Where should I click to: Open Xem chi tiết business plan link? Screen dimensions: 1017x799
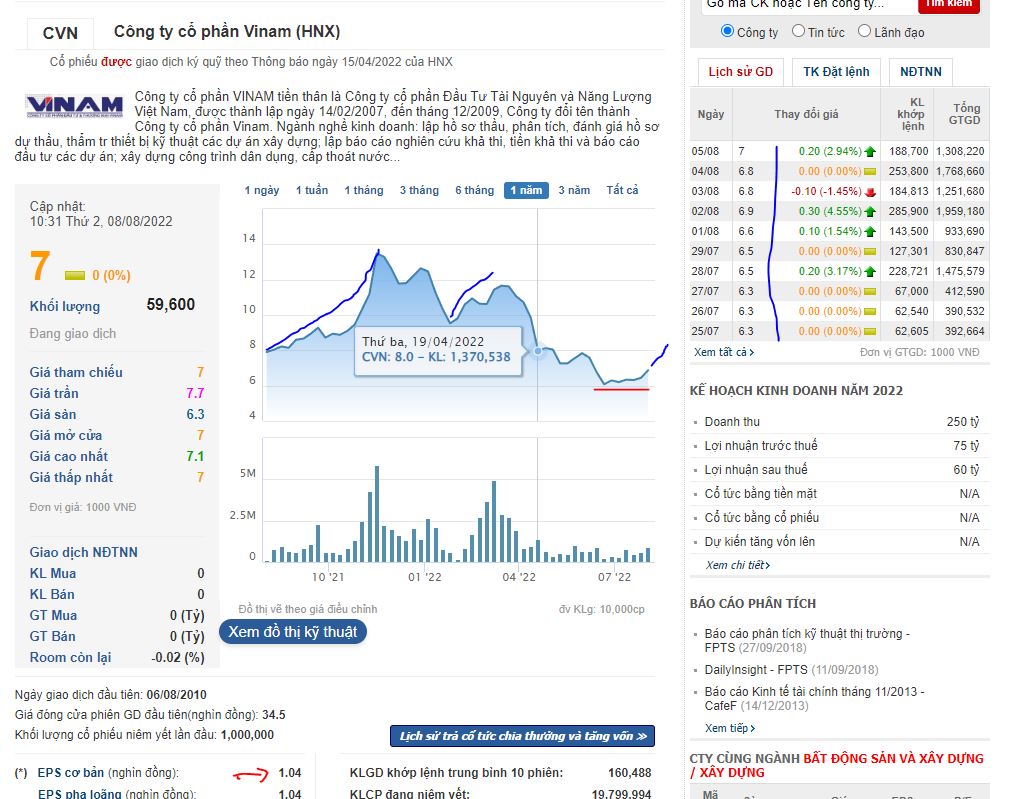(737, 565)
